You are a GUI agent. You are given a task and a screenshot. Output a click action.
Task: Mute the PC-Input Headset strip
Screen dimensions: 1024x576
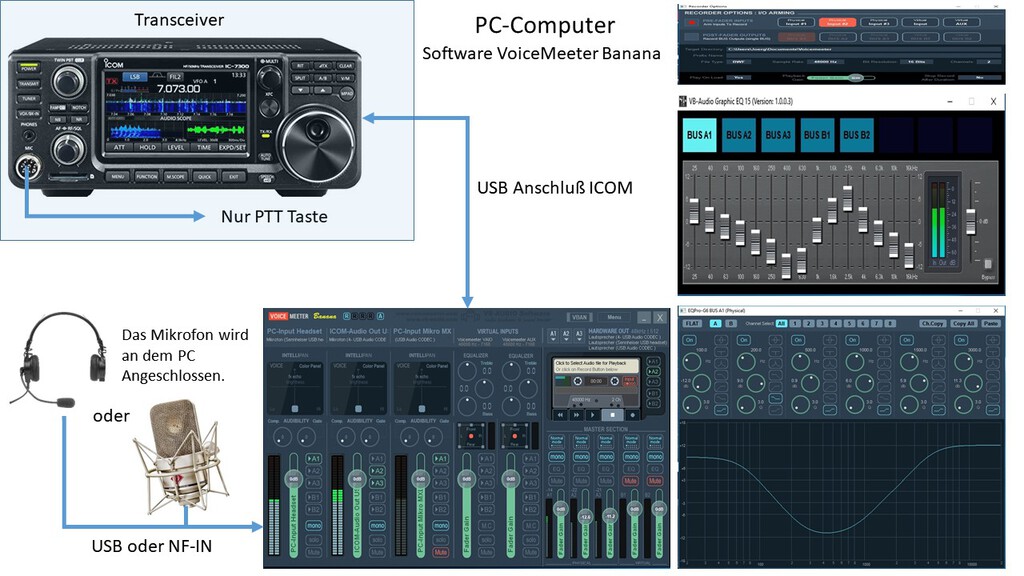coord(314,552)
